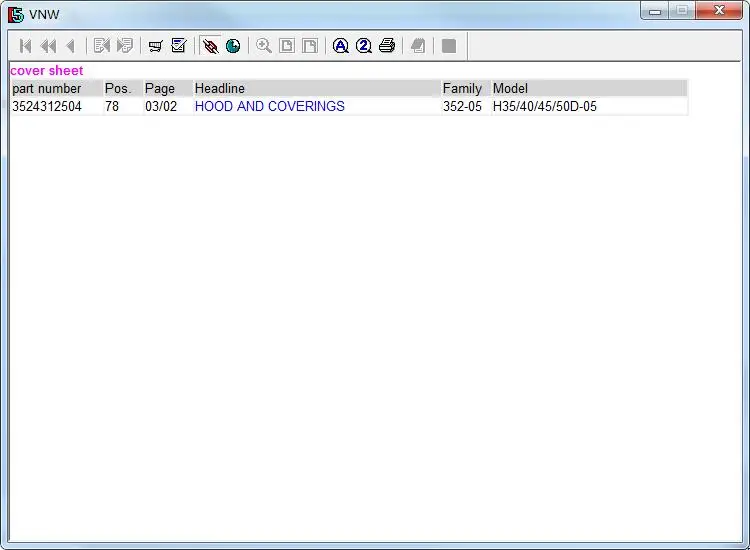The image size is (750, 550).
Task: Toggle the crossed-out link icon
Action: 210,46
